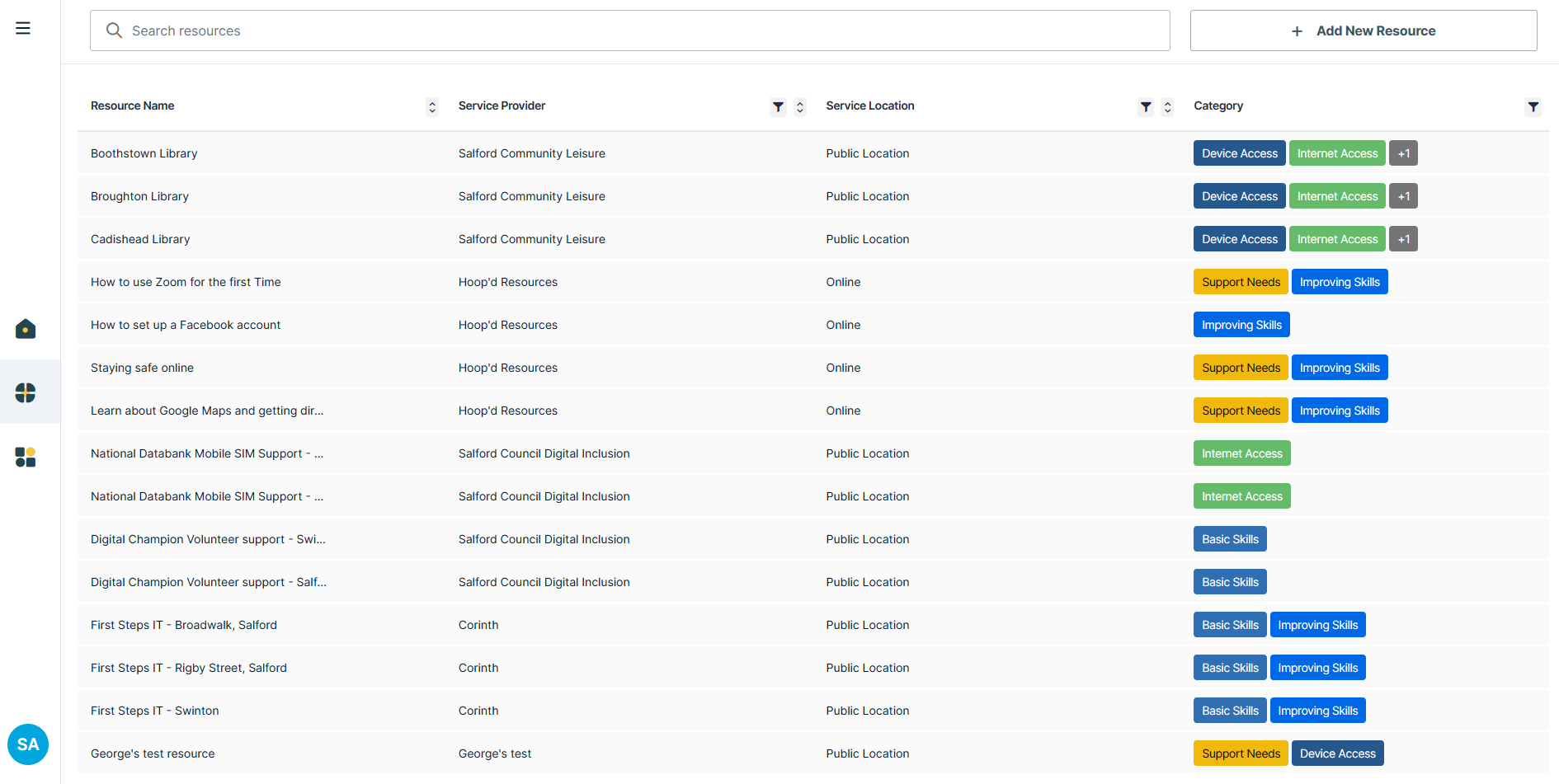1559x784 pixels.
Task: Click Resource Name column header
Action: pos(132,106)
